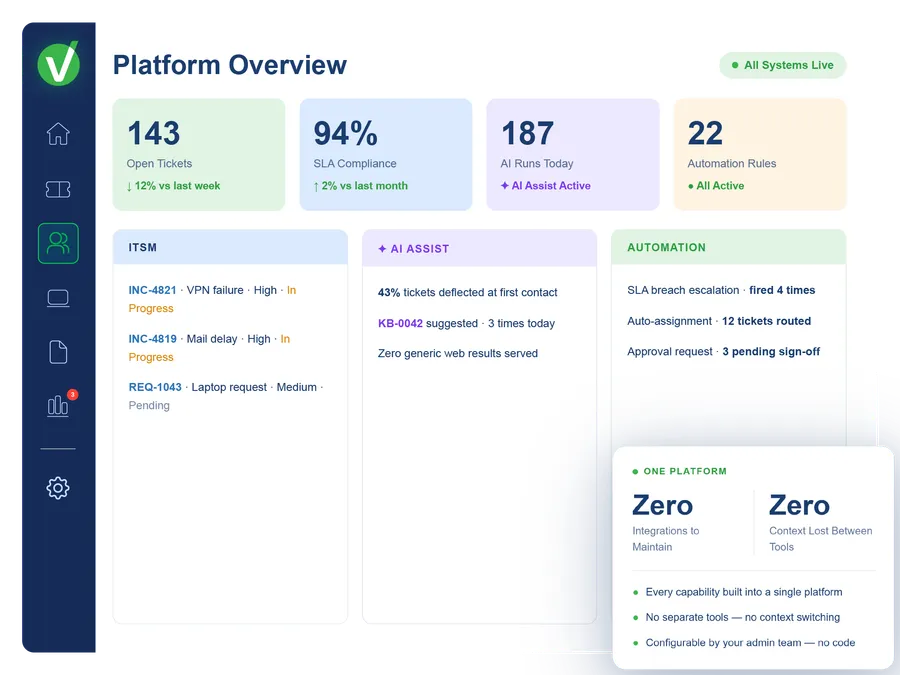Open the bar chart Reports icon
Image resolution: width=900 pixels, height=675 pixels.
[57, 405]
